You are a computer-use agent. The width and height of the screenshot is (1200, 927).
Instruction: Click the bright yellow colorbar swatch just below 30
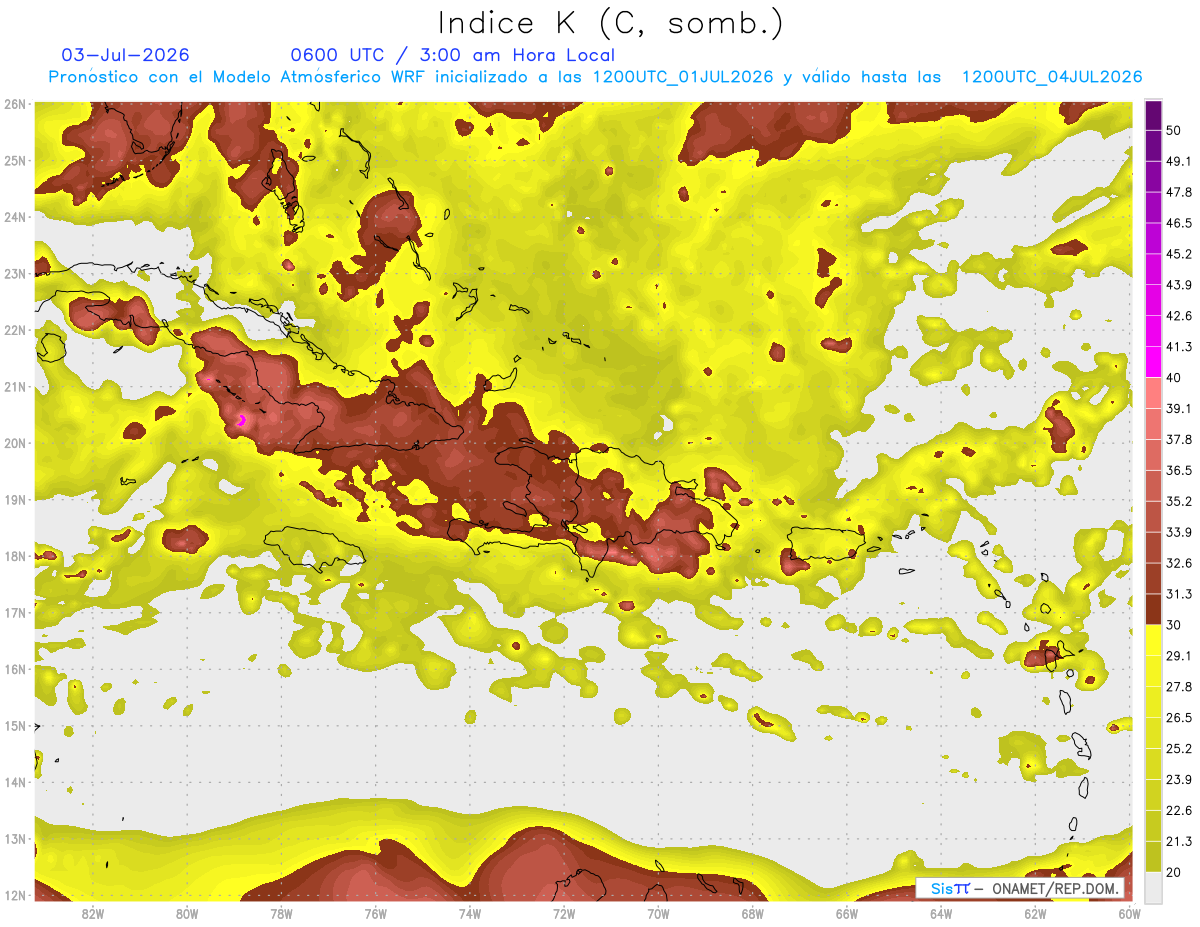point(1153,640)
